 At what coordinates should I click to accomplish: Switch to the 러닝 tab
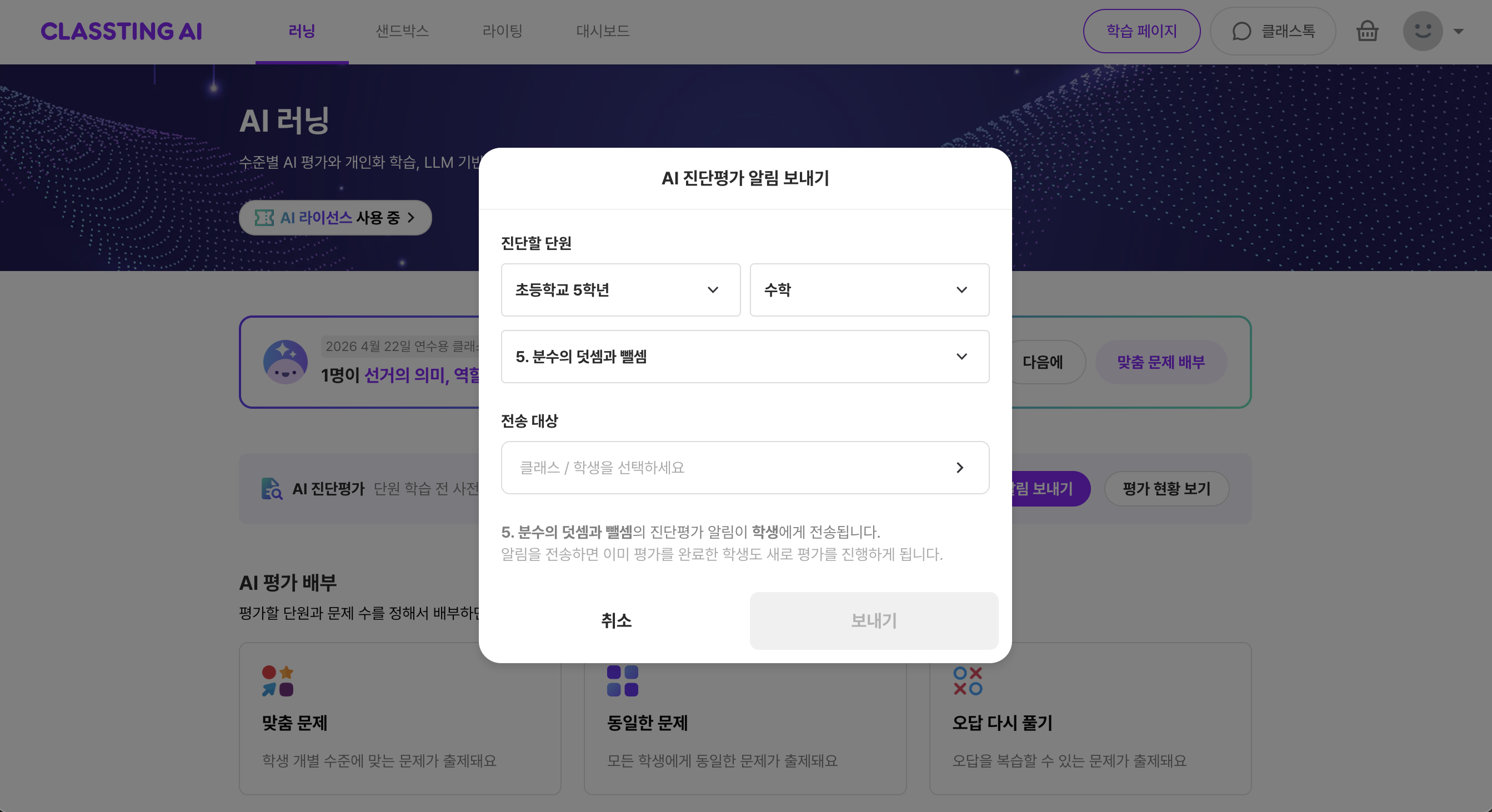click(x=302, y=31)
